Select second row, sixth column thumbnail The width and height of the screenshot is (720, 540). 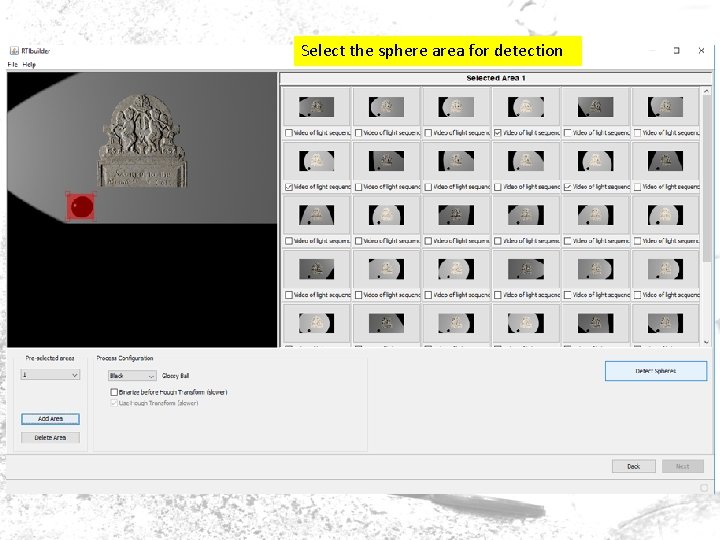[665, 161]
